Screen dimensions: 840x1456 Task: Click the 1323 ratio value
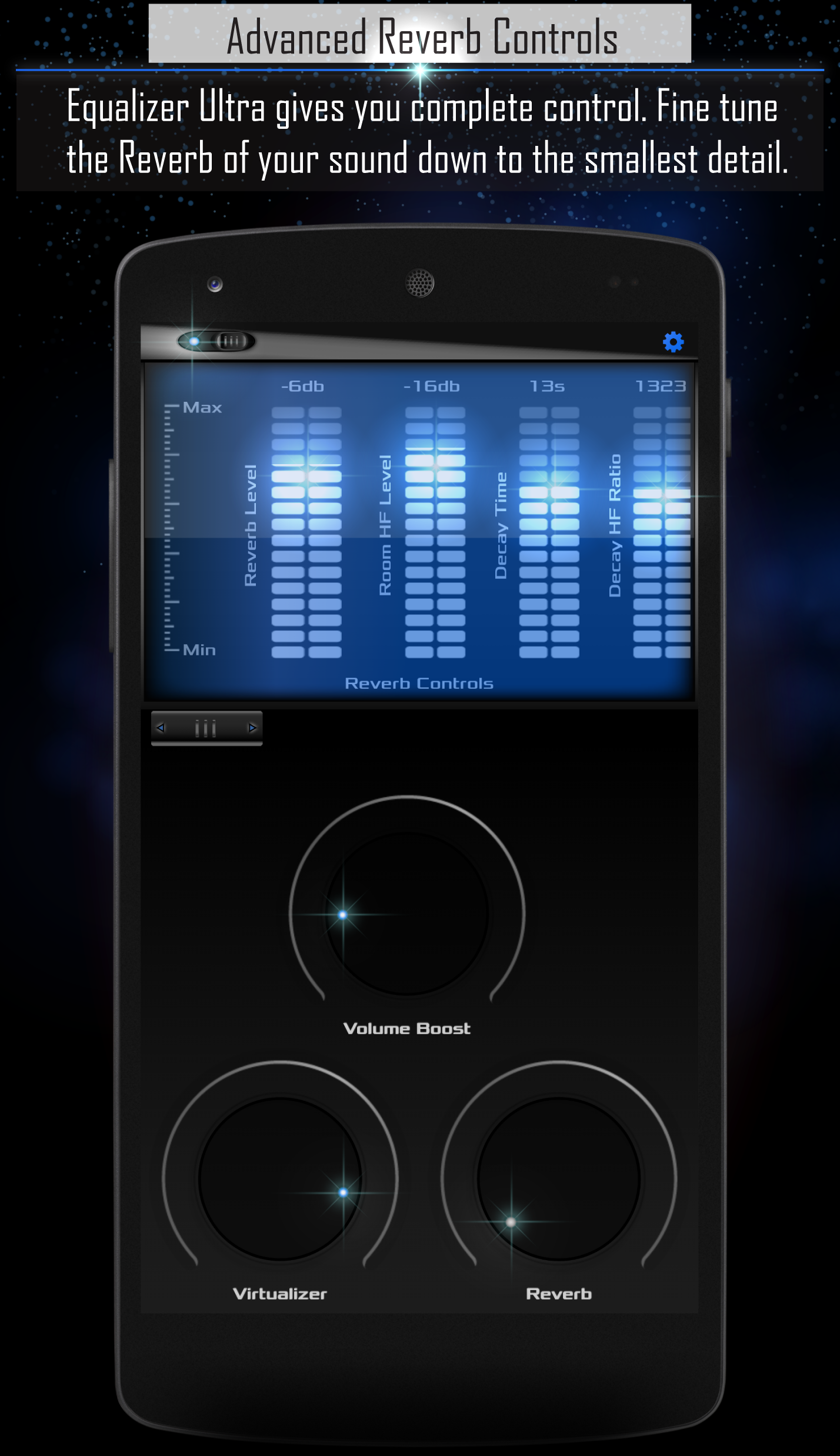pyautogui.click(x=661, y=387)
